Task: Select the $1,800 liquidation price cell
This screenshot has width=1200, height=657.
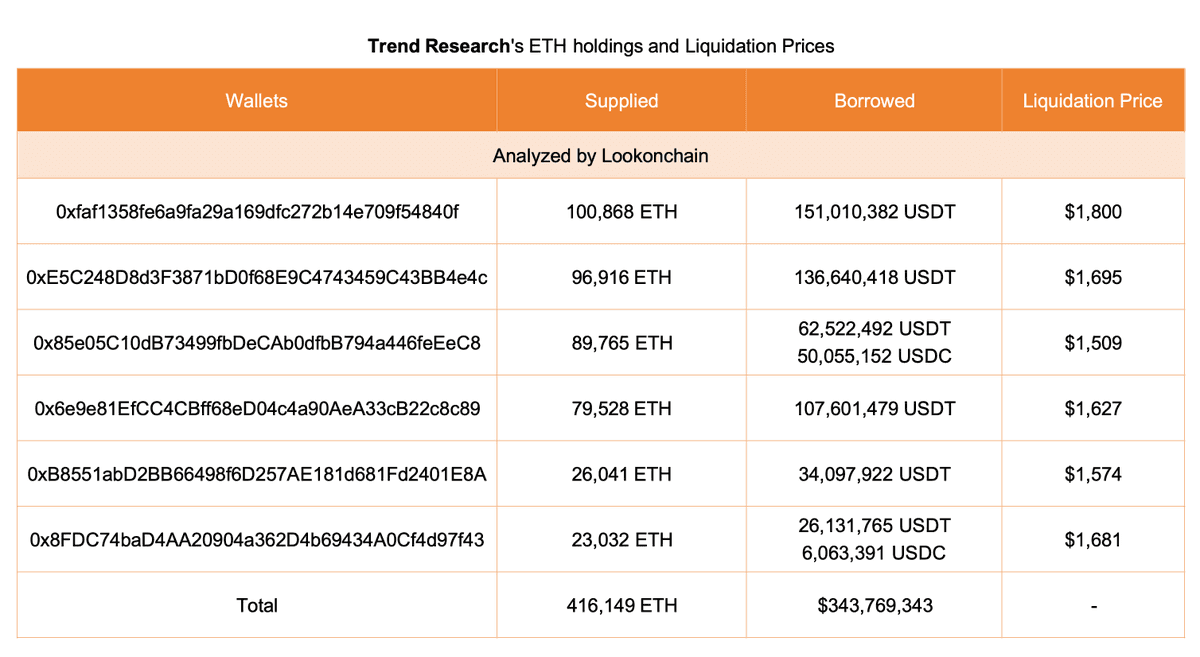Action: (1092, 212)
